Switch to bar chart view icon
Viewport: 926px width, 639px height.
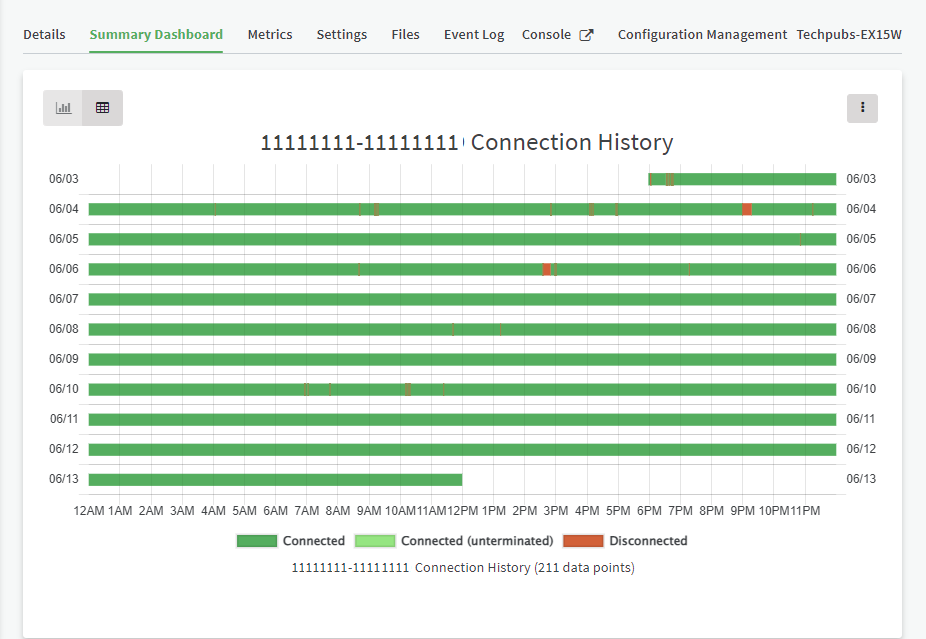(x=63, y=108)
